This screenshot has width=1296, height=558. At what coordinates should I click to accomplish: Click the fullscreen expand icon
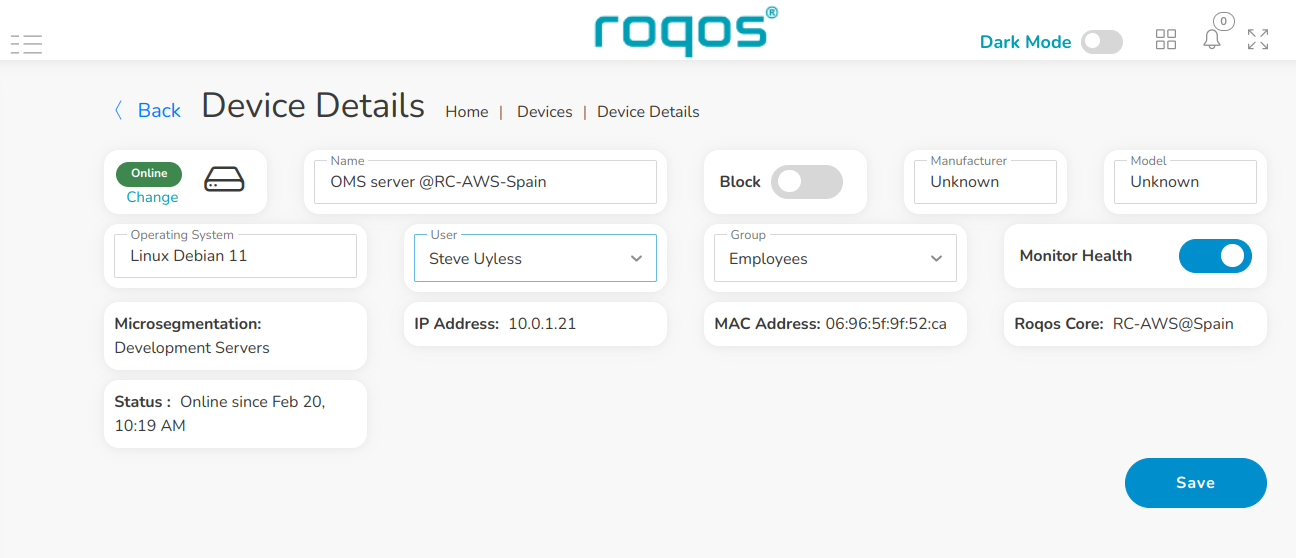pyautogui.click(x=1258, y=40)
